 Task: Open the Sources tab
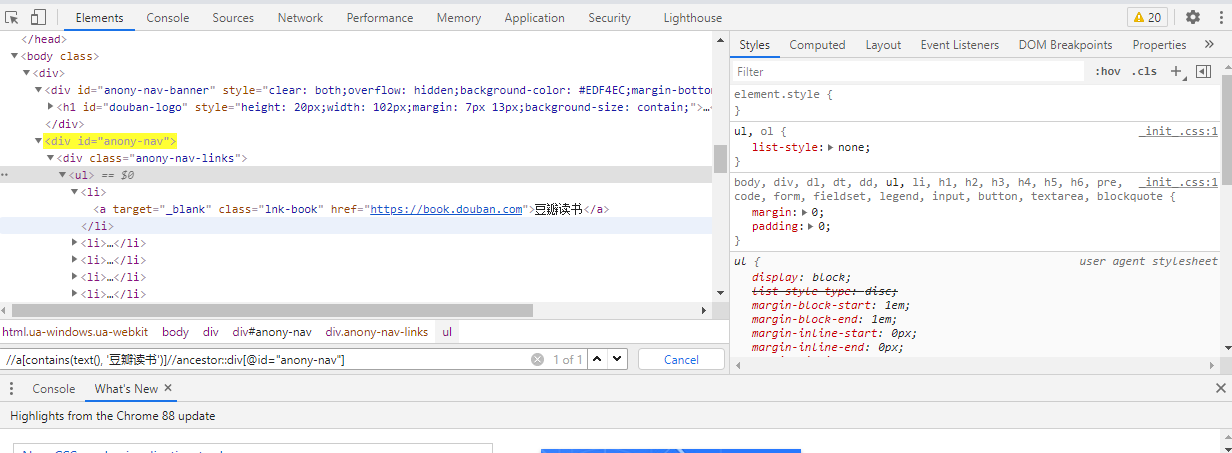pos(233,18)
